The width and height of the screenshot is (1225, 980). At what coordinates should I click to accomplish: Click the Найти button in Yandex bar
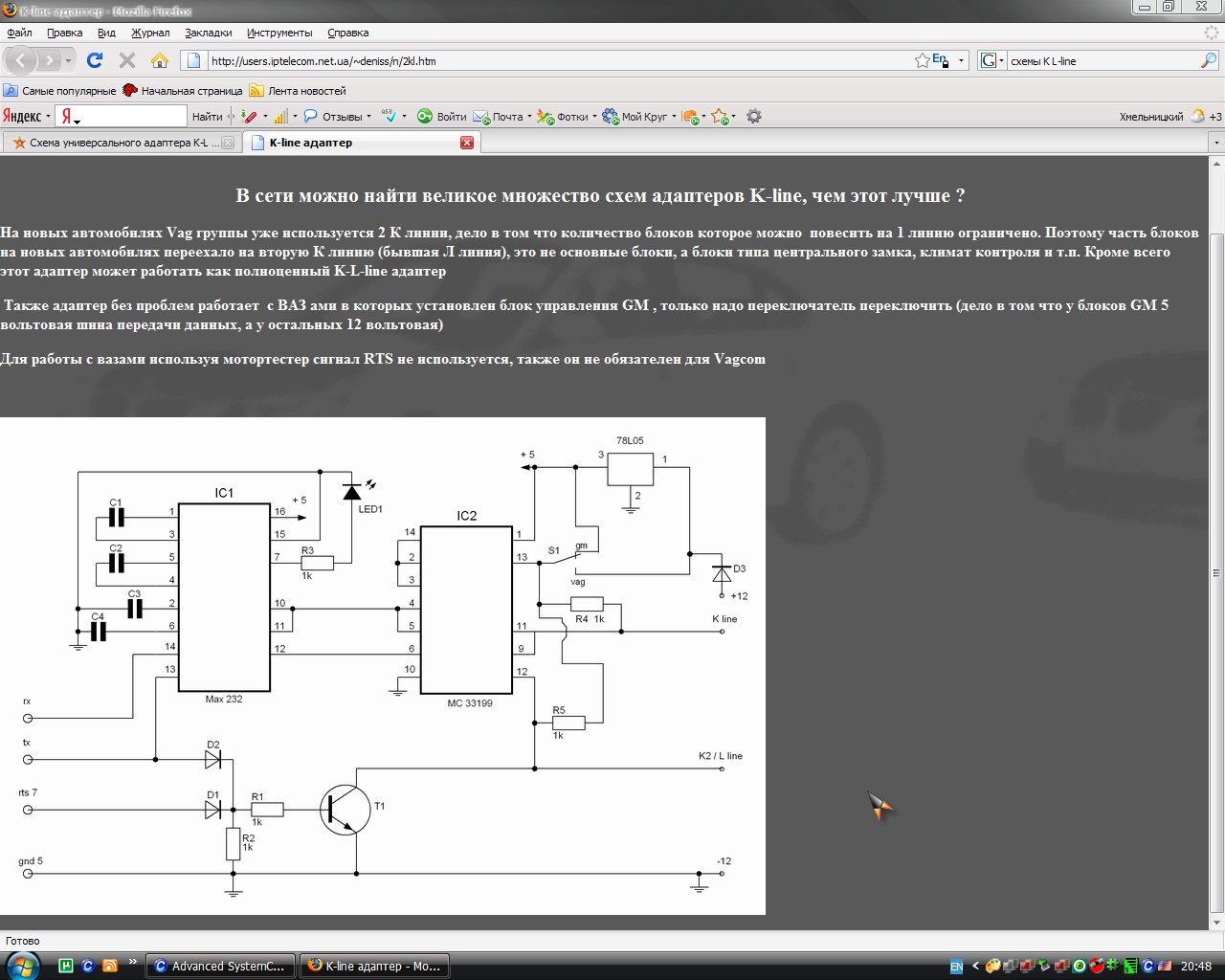click(207, 117)
